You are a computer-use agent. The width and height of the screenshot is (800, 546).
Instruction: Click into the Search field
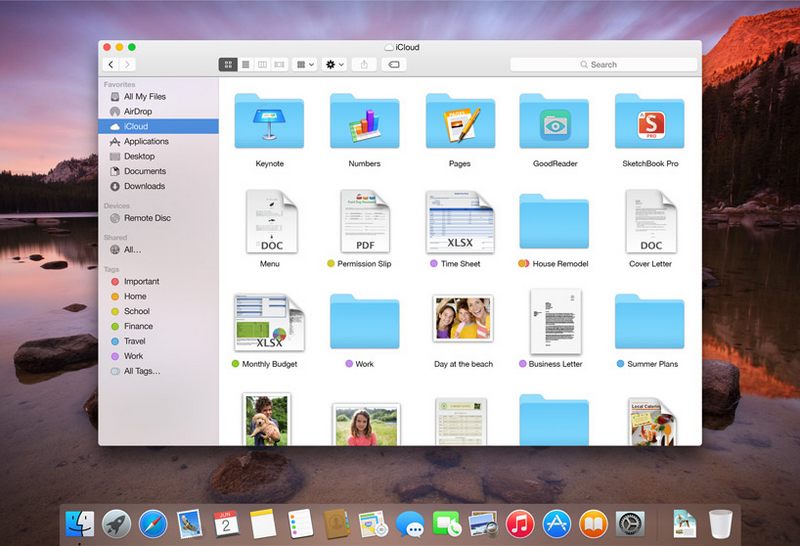point(604,64)
